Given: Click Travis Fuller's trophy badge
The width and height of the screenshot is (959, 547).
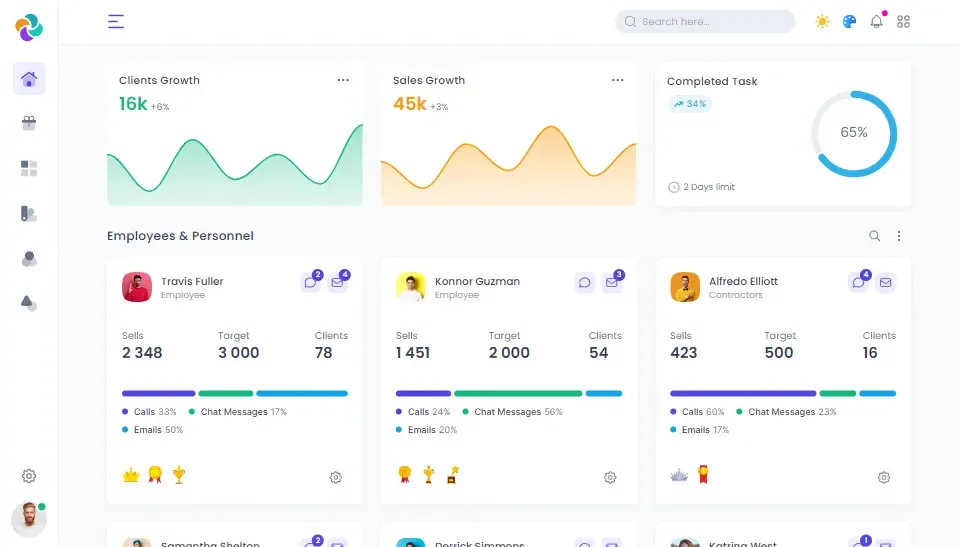Looking at the screenshot, I should click(x=179, y=475).
